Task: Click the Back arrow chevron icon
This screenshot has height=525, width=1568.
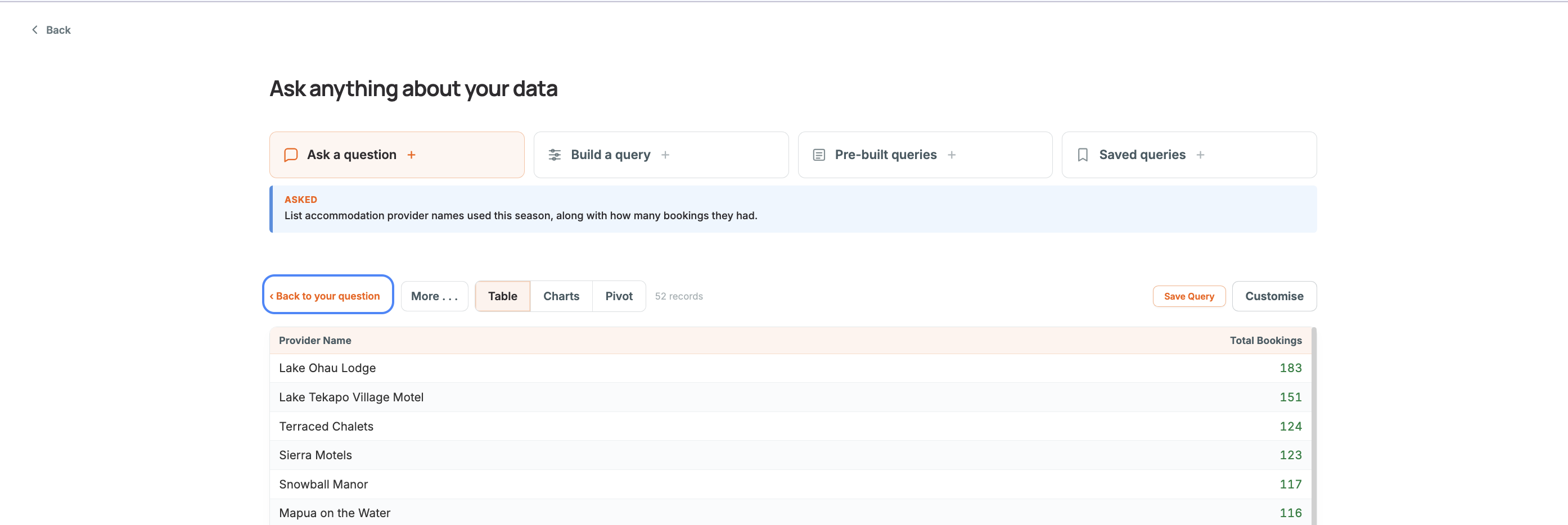Action: pyautogui.click(x=35, y=30)
